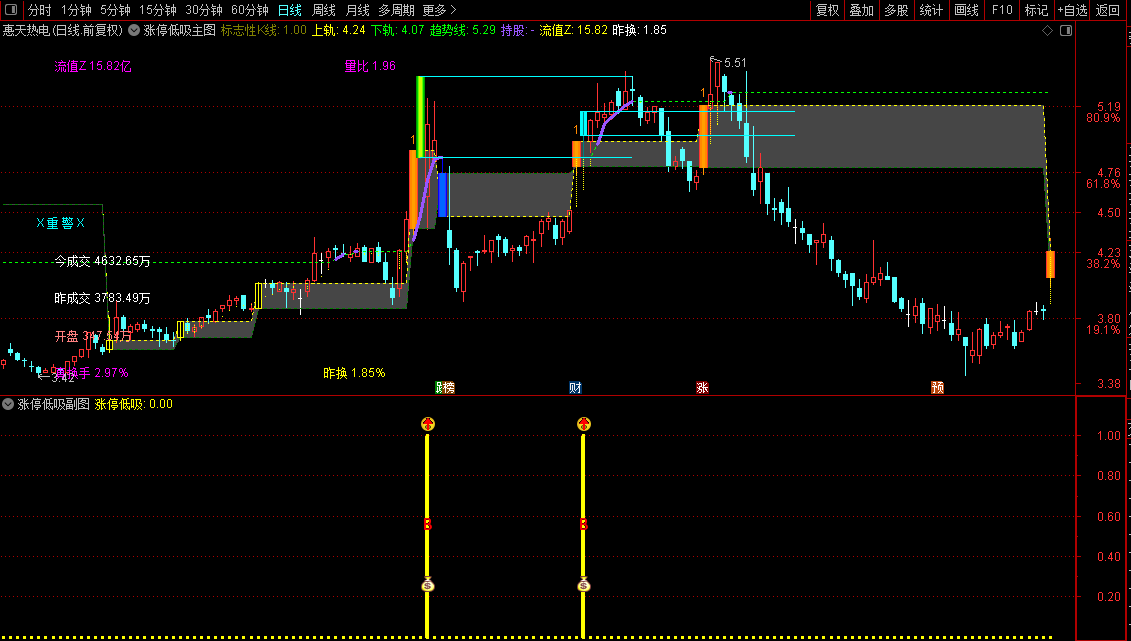The height and width of the screenshot is (641, 1131).
Task: Click the diamond icon in chart header
Action: click(1047, 30)
